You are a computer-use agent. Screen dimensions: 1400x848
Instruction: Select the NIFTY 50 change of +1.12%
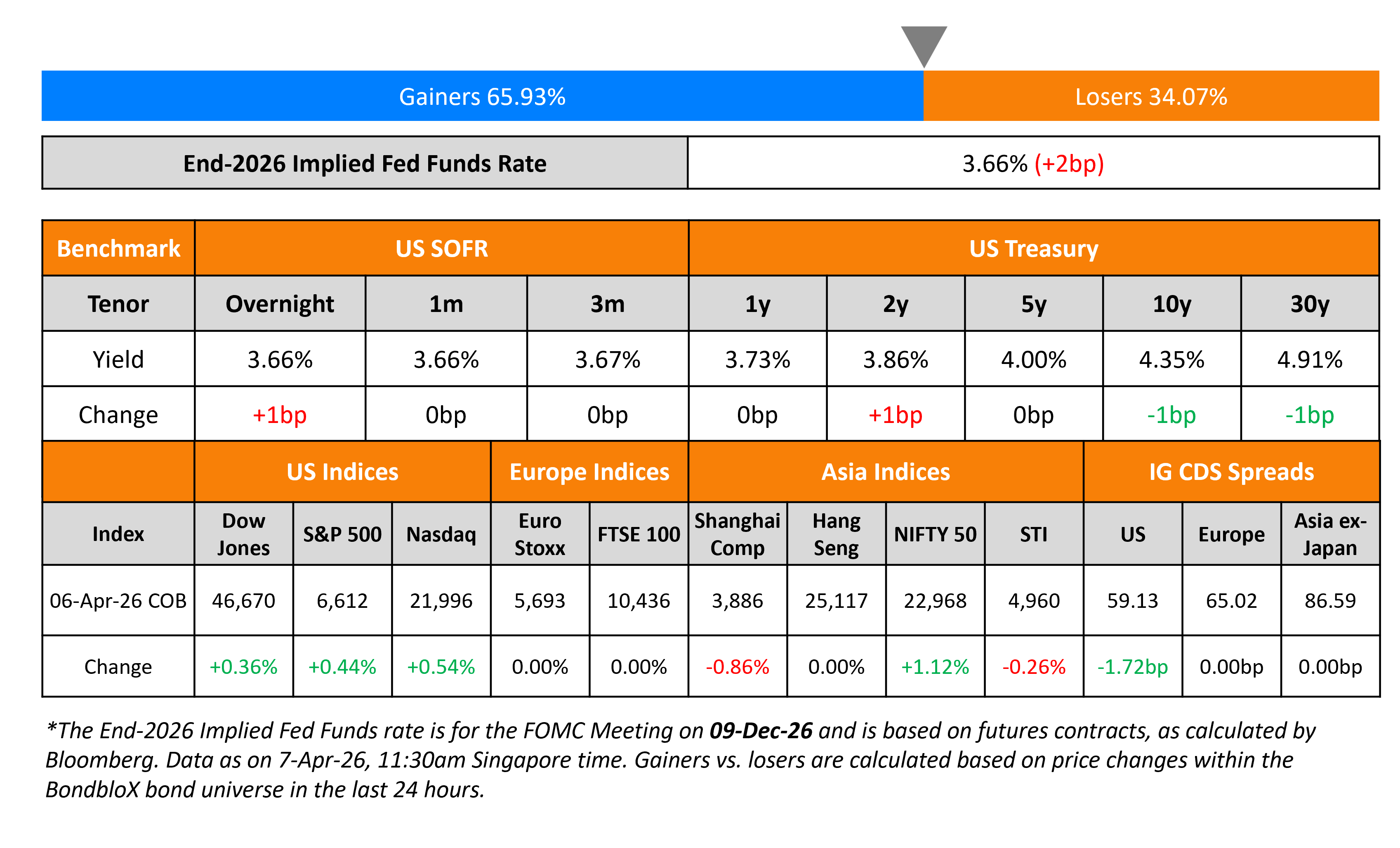click(x=935, y=666)
